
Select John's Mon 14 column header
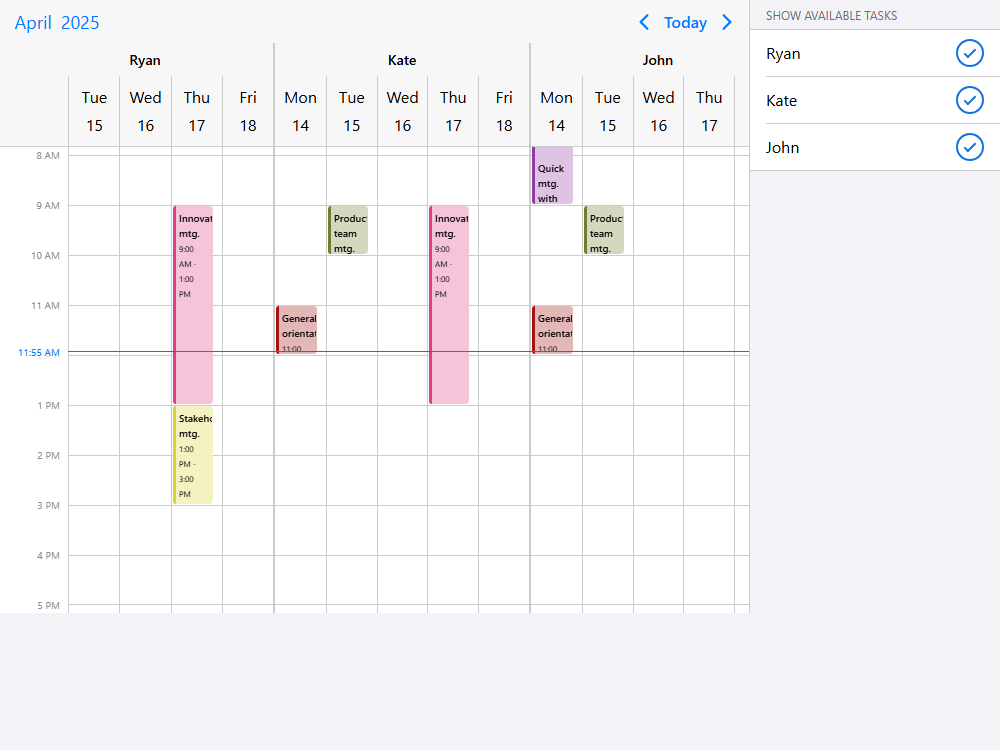tap(556, 112)
